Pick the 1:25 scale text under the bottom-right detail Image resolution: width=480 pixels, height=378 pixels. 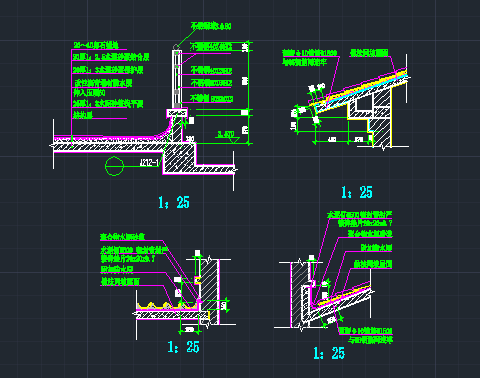[x=329, y=353]
